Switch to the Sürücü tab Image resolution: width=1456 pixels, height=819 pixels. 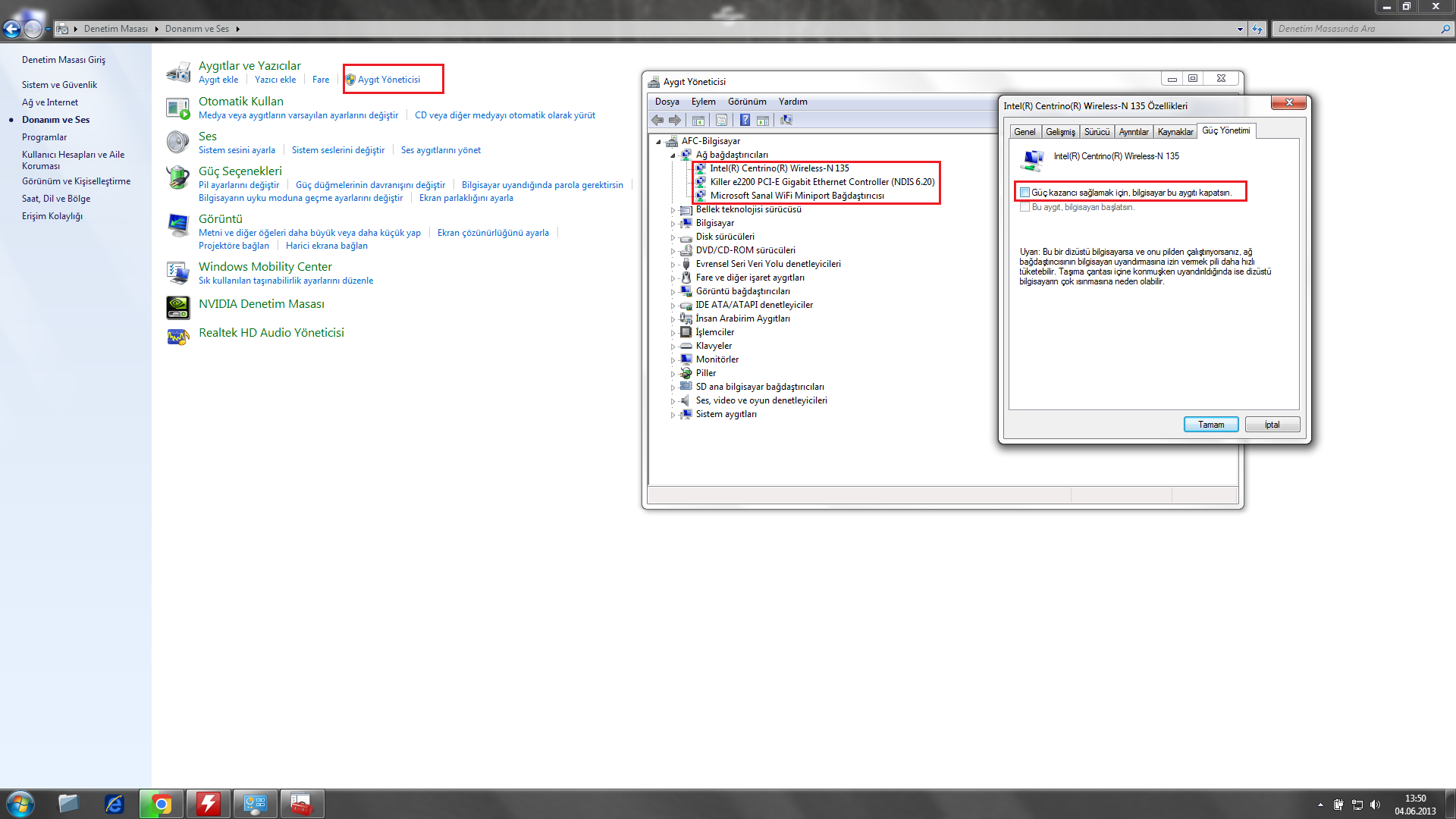(1097, 132)
